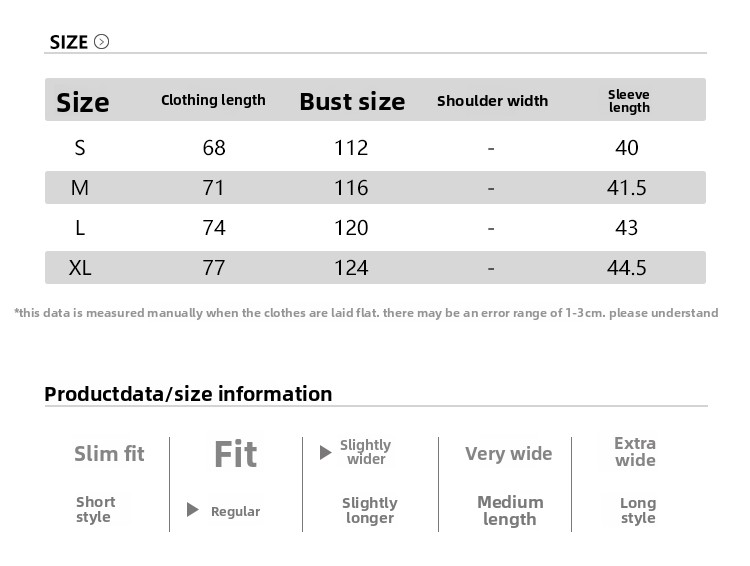Select the large Fit option
The width and height of the screenshot is (750, 566).
pyautogui.click(x=235, y=455)
